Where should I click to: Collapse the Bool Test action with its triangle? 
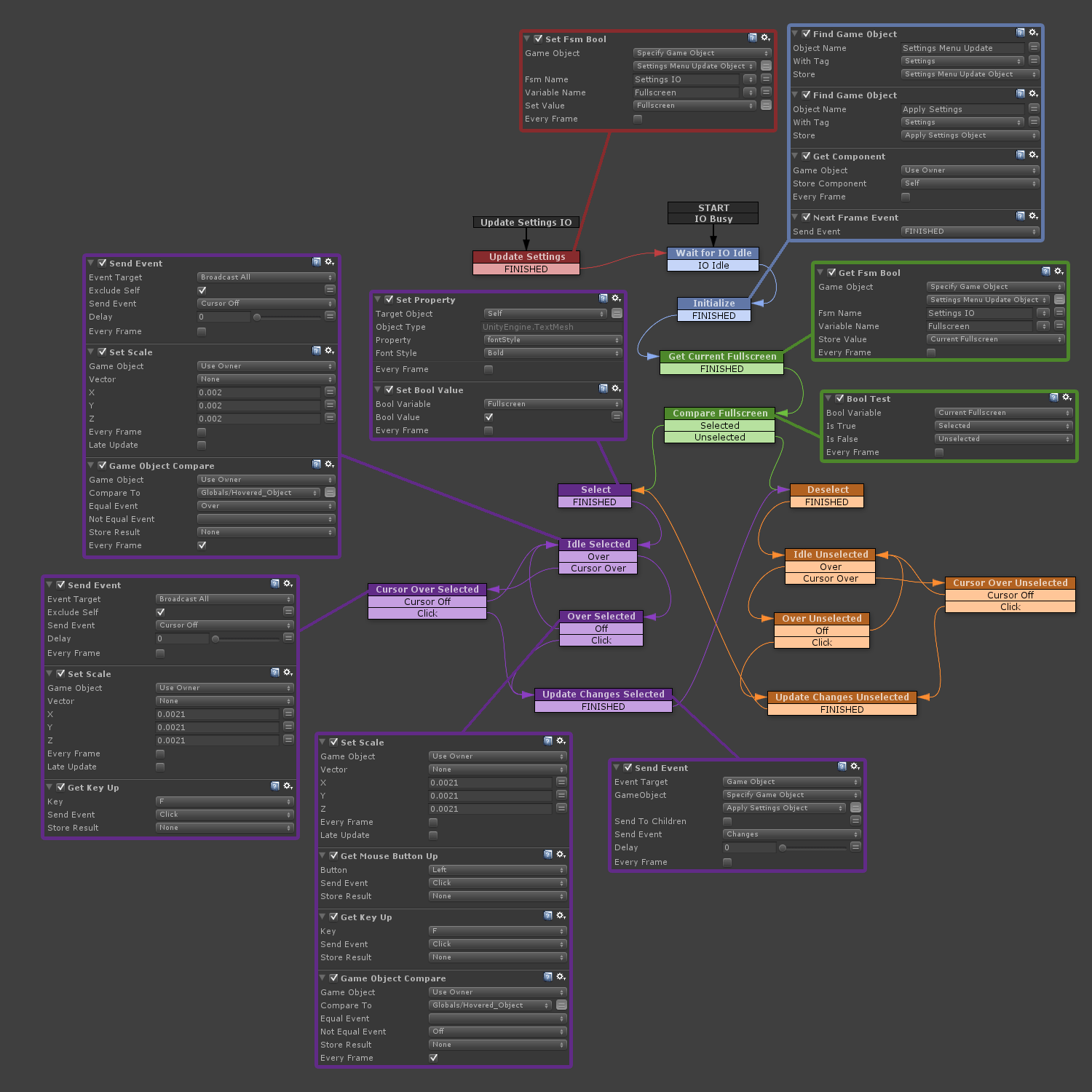(x=828, y=398)
